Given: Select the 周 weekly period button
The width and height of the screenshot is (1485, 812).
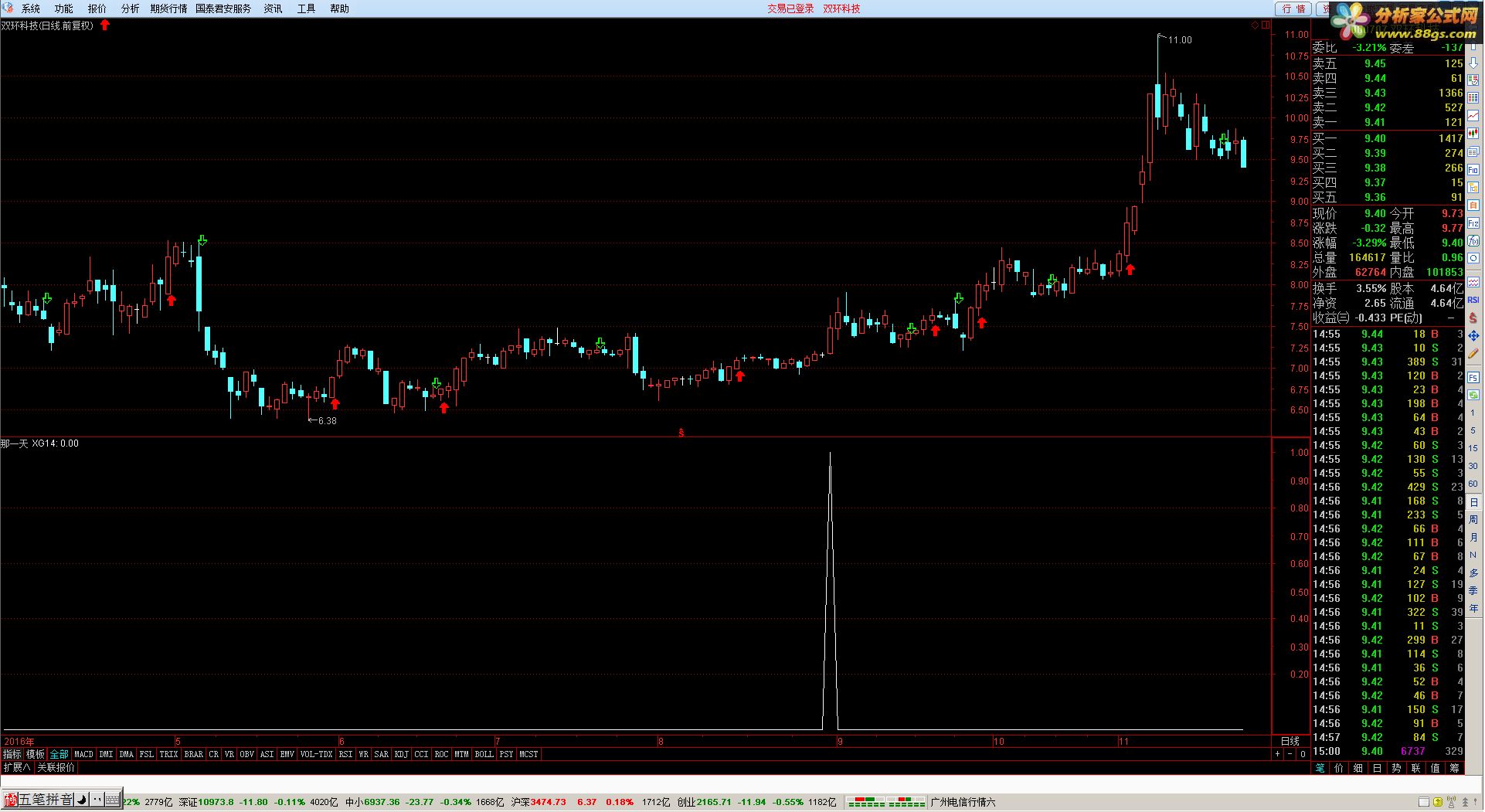Looking at the screenshot, I should 1473,519.
